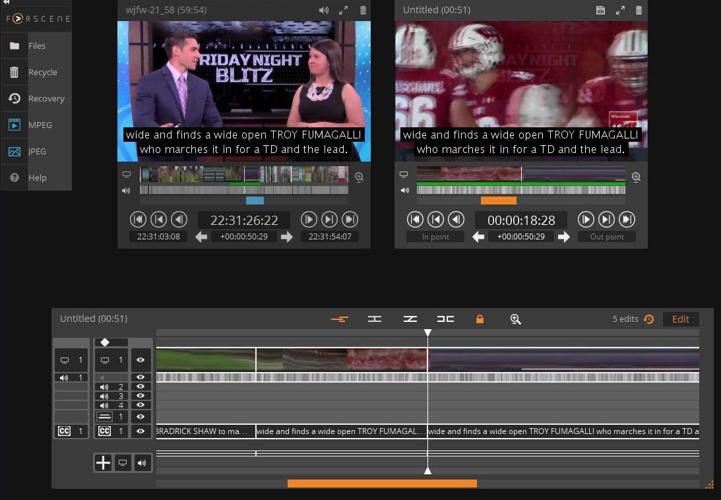The image size is (721, 500).
Task: Click speaker icon left of wjfw-21_58 audio strip
Action: pyautogui.click(x=126, y=190)
